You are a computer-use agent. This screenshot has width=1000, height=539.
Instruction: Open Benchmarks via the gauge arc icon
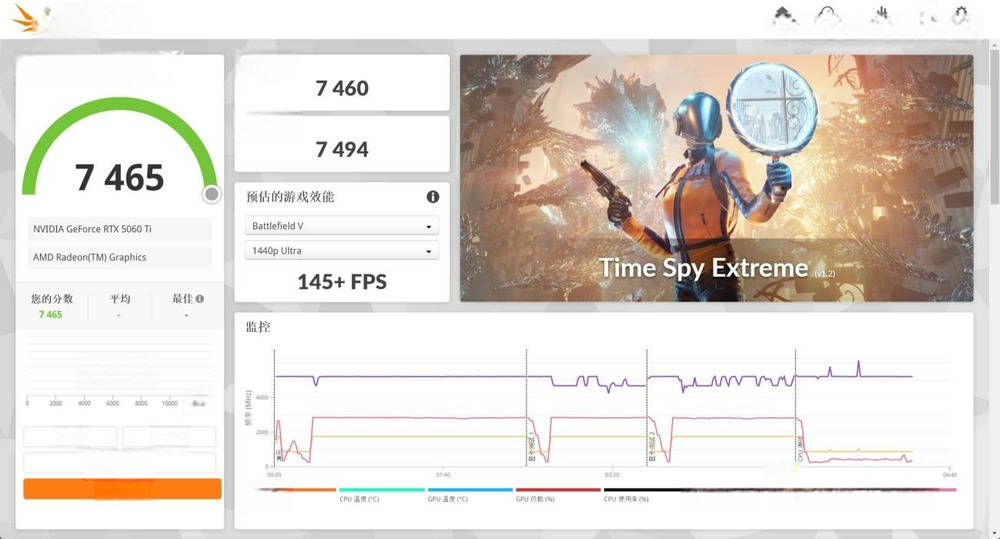[x=827, y=15]
